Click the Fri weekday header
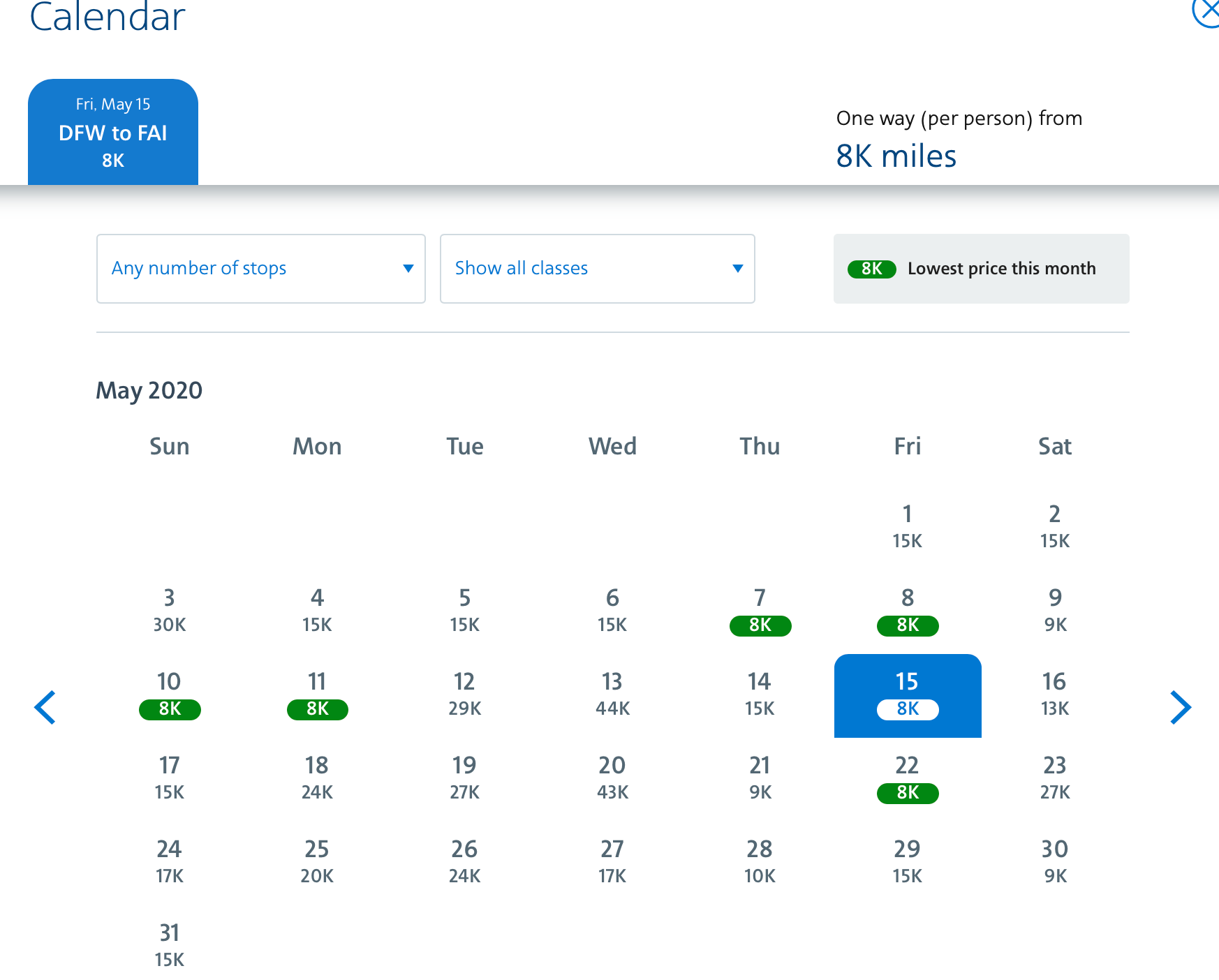Viewport: 1219px width, 980px height. 908,446
